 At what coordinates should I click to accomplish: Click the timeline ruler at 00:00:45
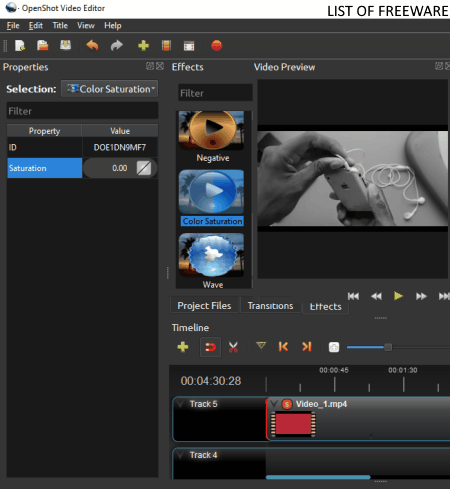pos(334,370)
